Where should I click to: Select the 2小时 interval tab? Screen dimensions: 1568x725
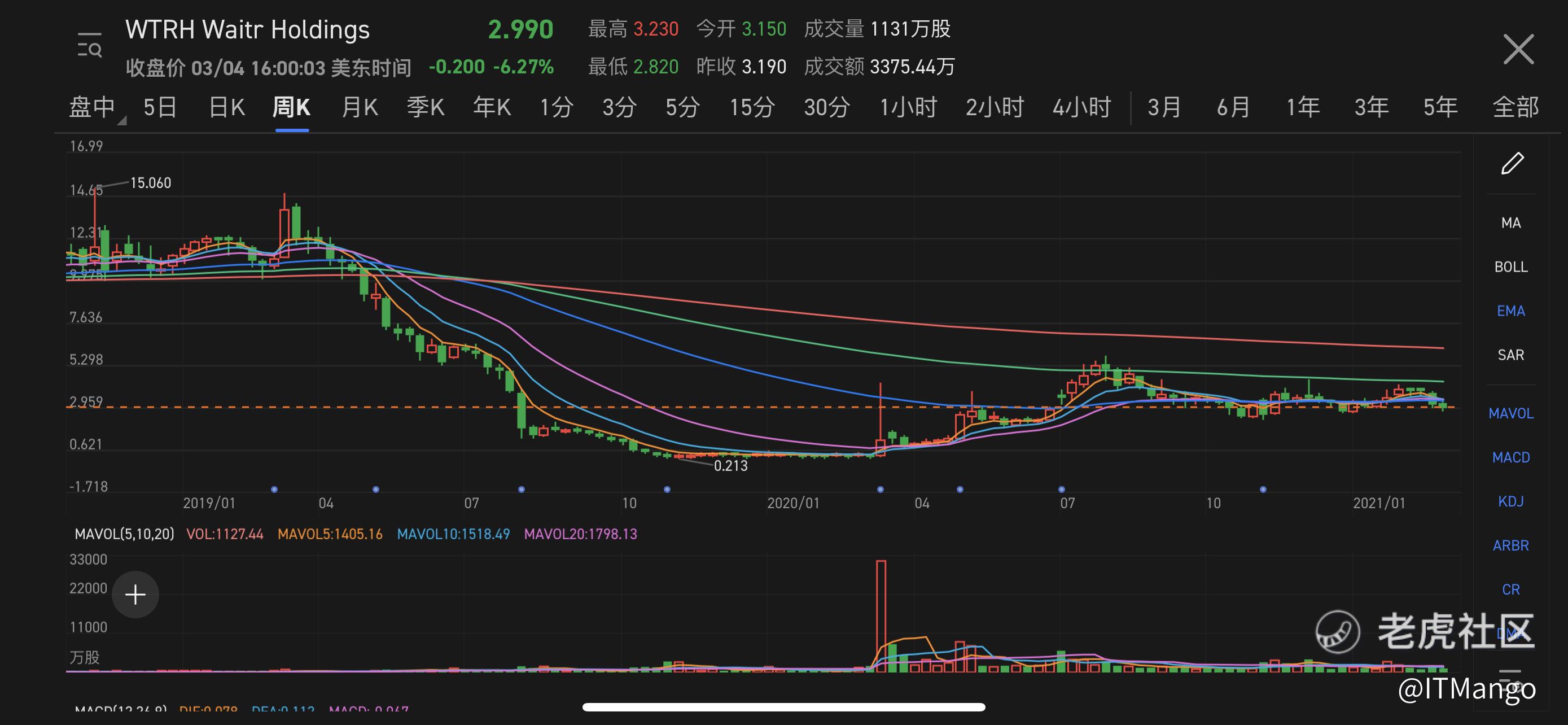tap(995, 108)
